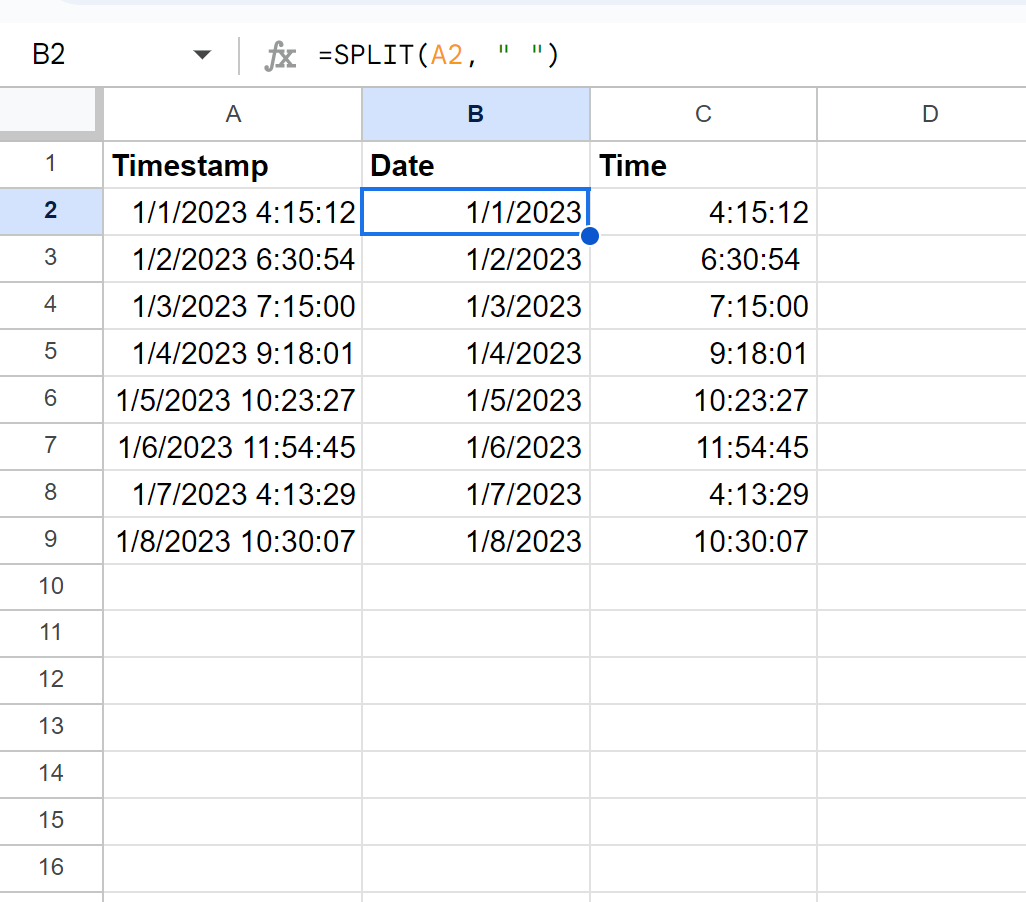Select the Time header cell C1
Image resolution: width=1026 pixels, height=902 pixels.
point(703,165)
